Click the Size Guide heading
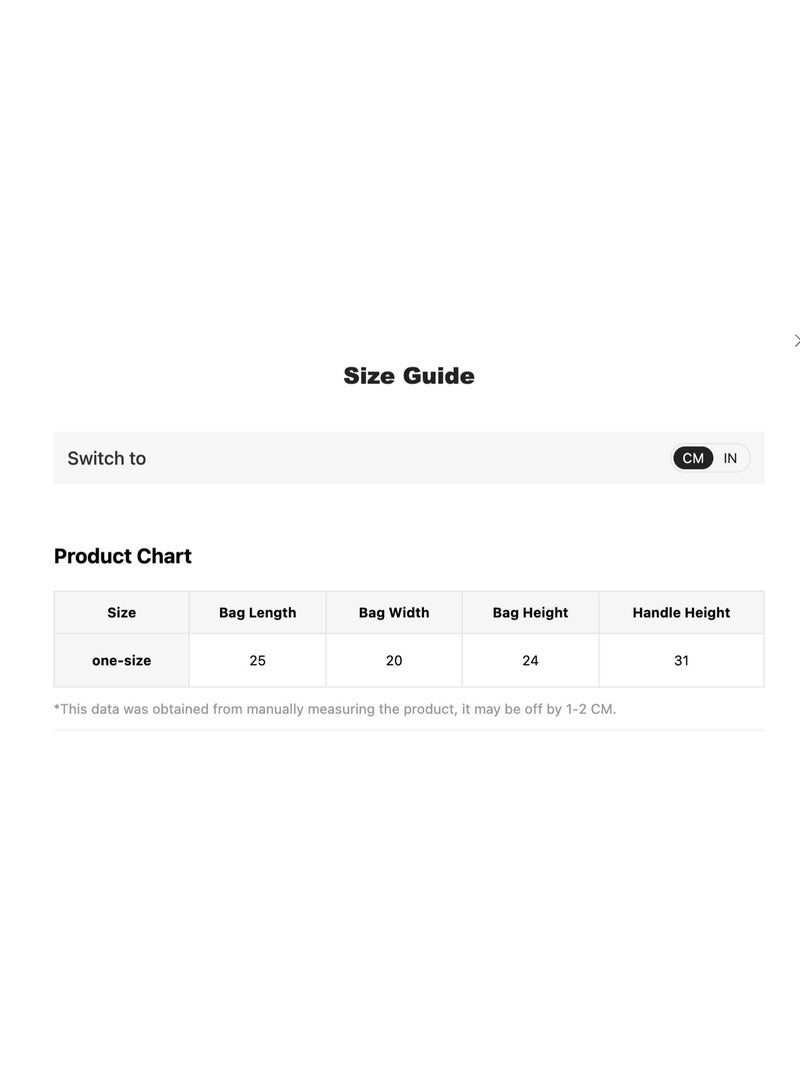The width and height of the screenshot is (800, 1091). [x=409, y=376]
